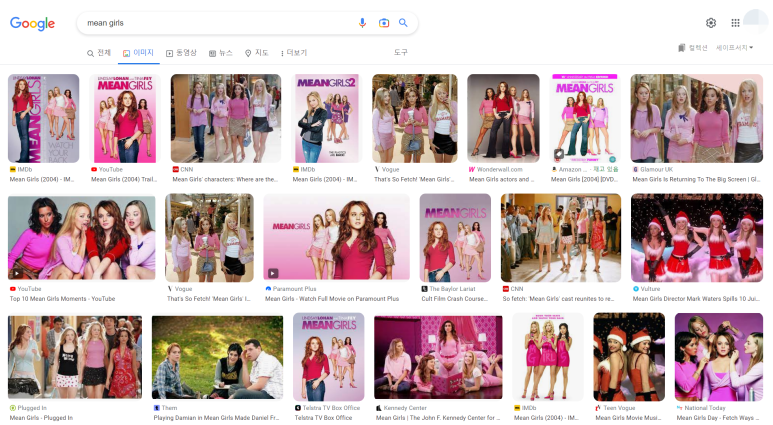Click 'Playing Damian in Mean Girls Made Daniel' title

click(217, 418)
